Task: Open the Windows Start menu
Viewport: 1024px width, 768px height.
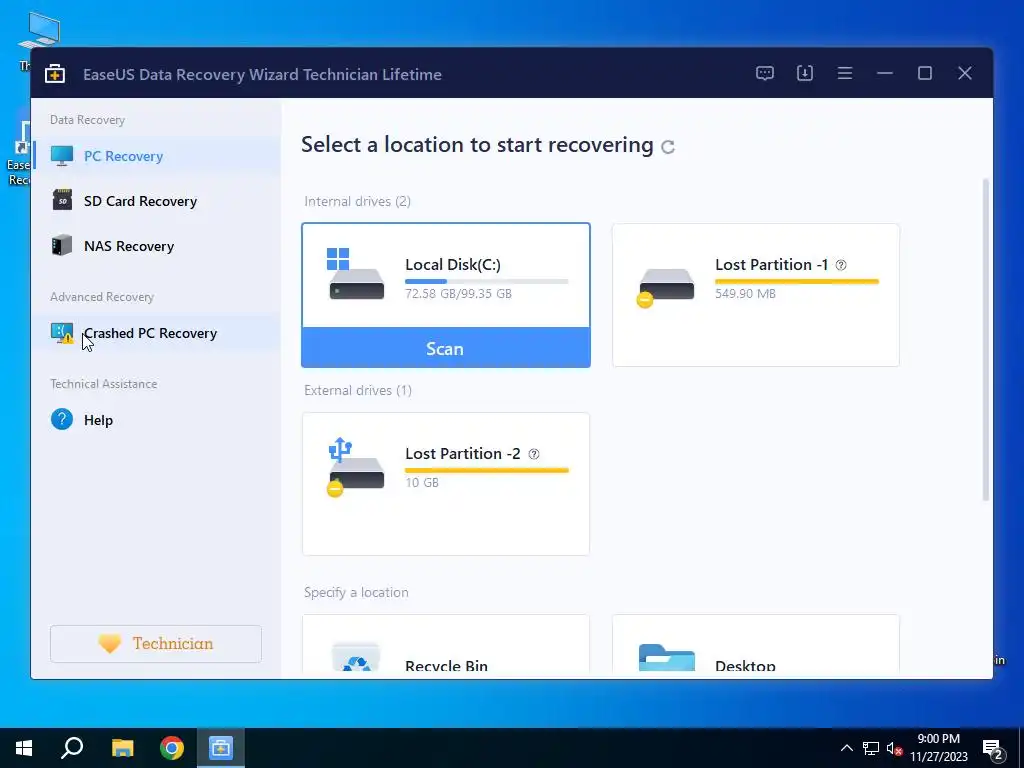Action: click(x=24, y=748)
